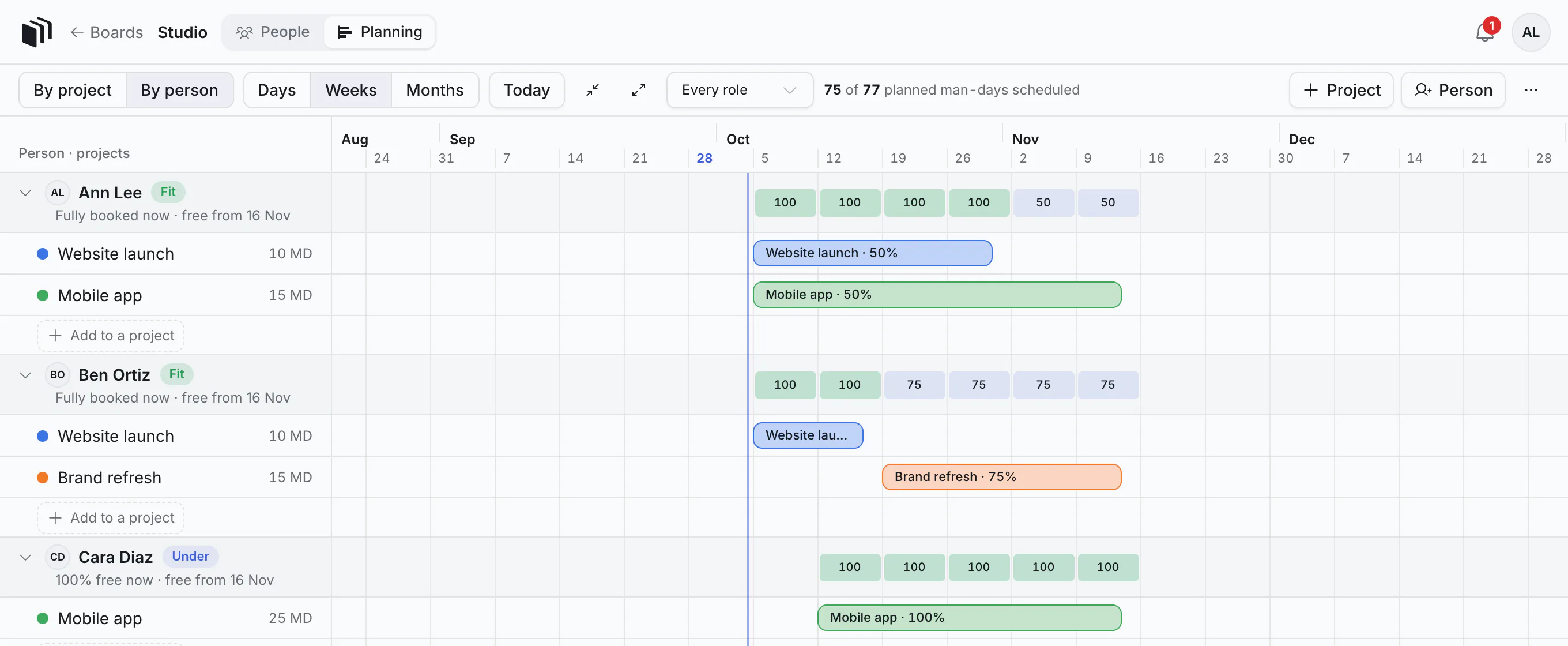The height and width of the screenshot is (646, 1568).
Task: Click Cara Diaz's Under status badge
Action: click(190, 556)
